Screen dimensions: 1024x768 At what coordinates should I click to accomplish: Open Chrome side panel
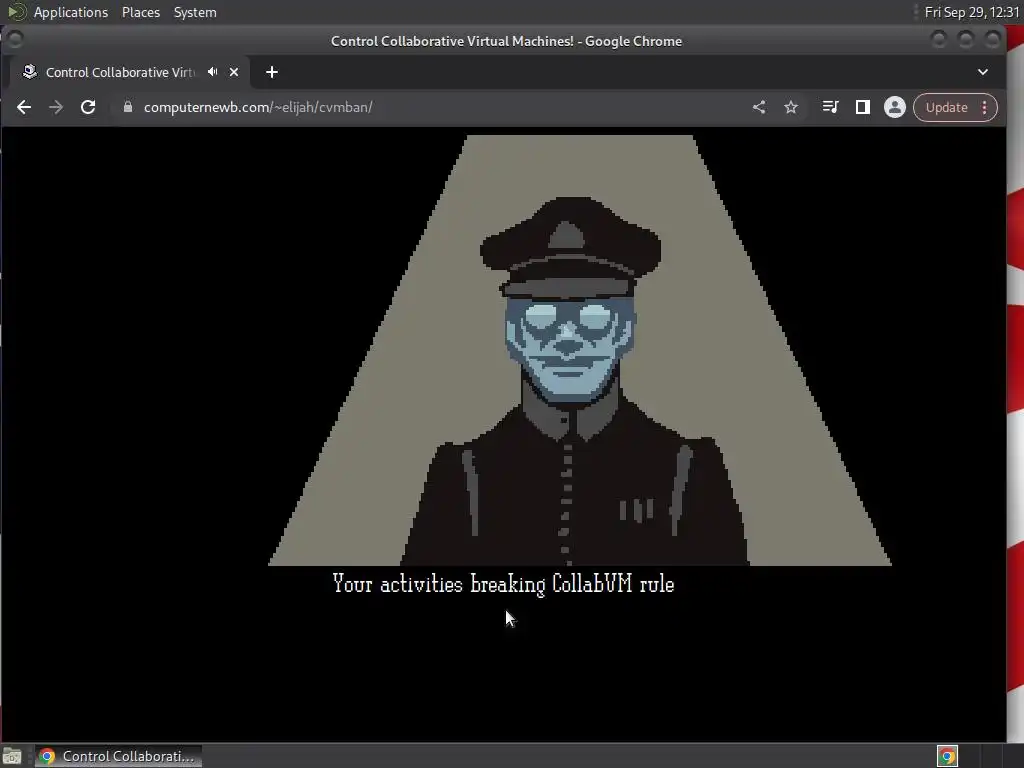pyautogui.click(x=863, y=107)
